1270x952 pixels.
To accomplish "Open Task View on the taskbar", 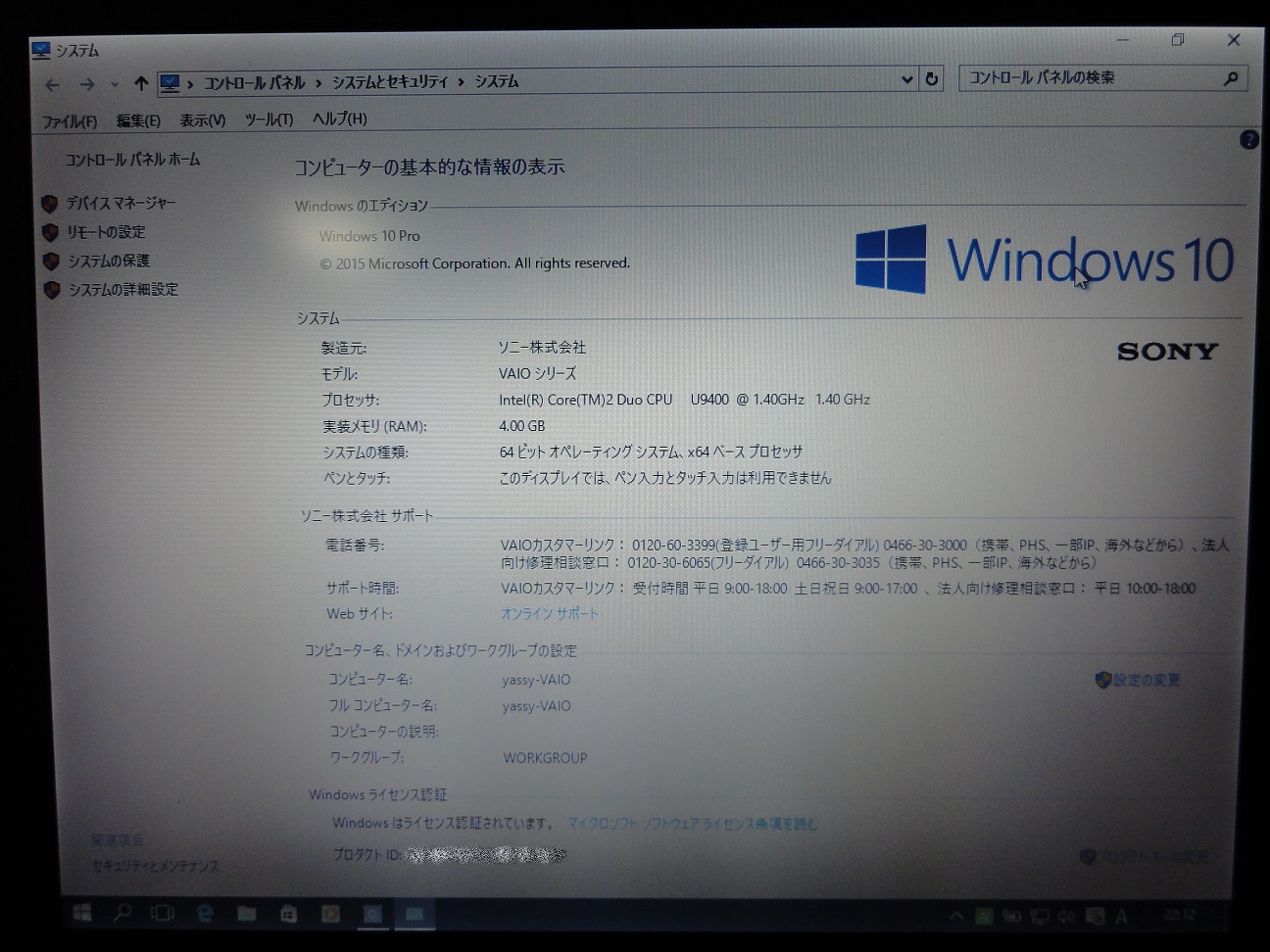I will point(163,913).
